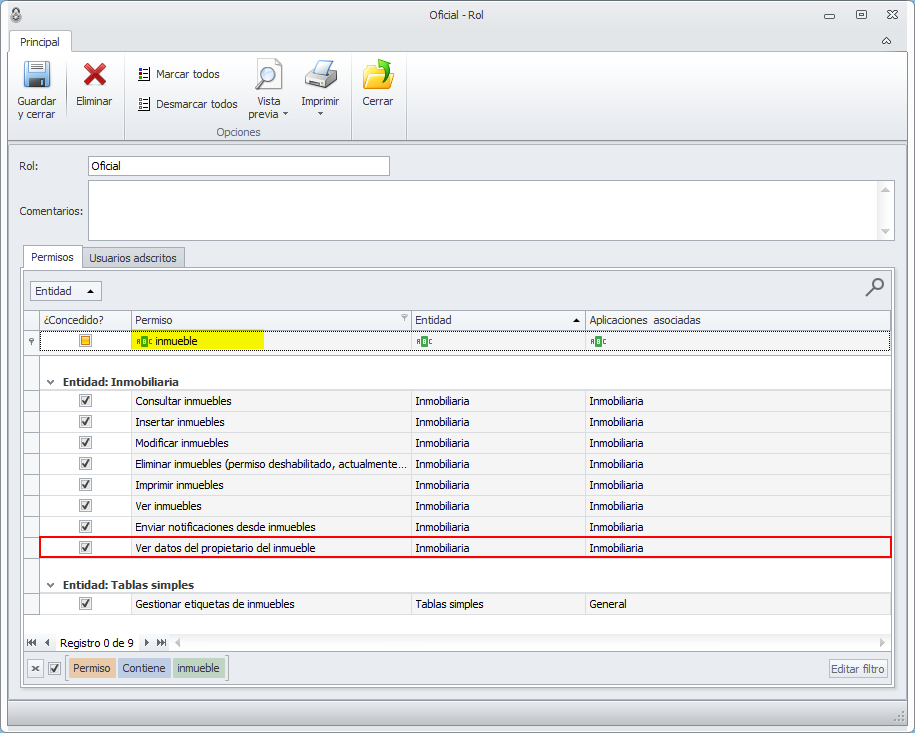The height and width of the screenshot is (733, 915).
Task: Collapse the Entidad: Inmobiliaria group
Action: point(50,382)
